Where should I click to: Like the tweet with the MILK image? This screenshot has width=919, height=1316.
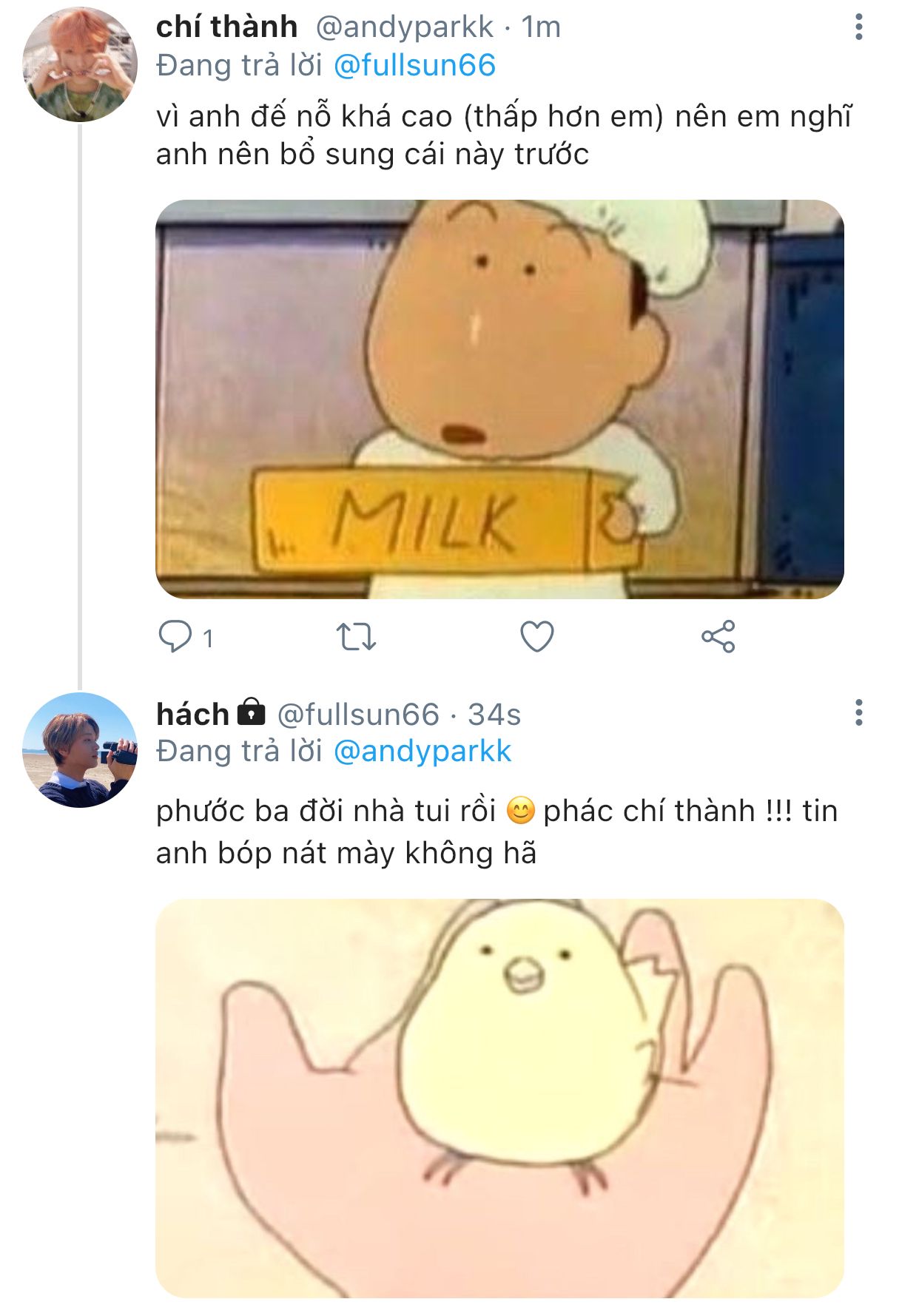click(537, 637)
